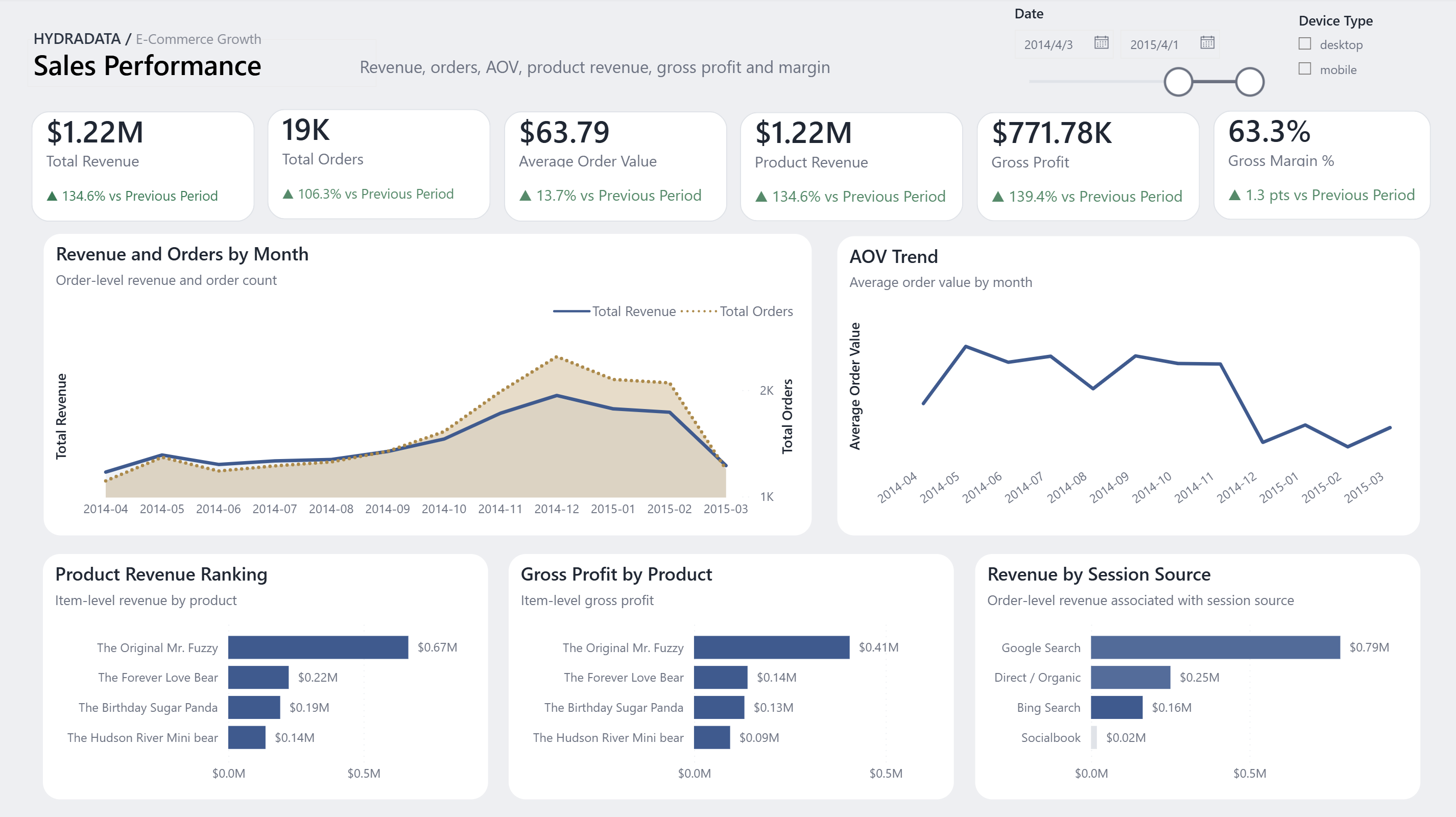Click the Bing Search revenue bar
Viewport: 1456px width, 817px height.
[1117, 707]
